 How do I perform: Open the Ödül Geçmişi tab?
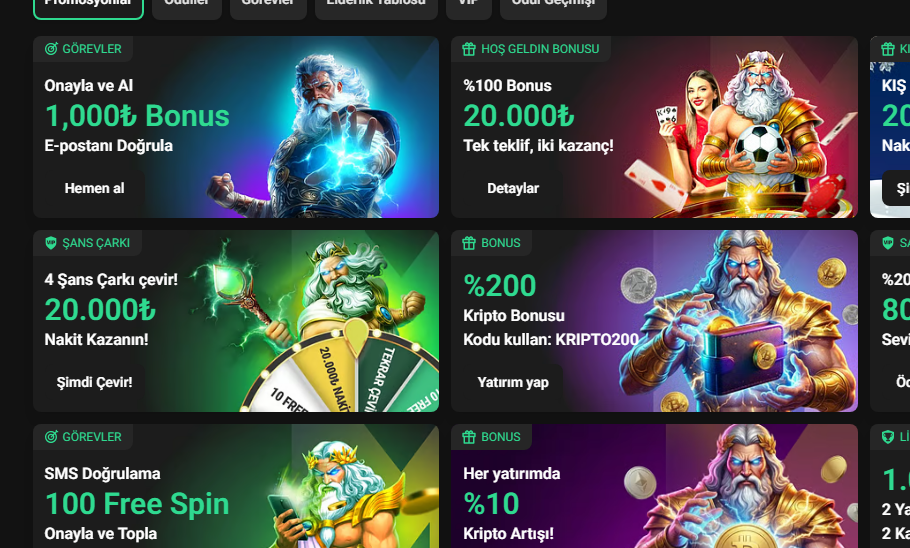[x=553, y=6]
